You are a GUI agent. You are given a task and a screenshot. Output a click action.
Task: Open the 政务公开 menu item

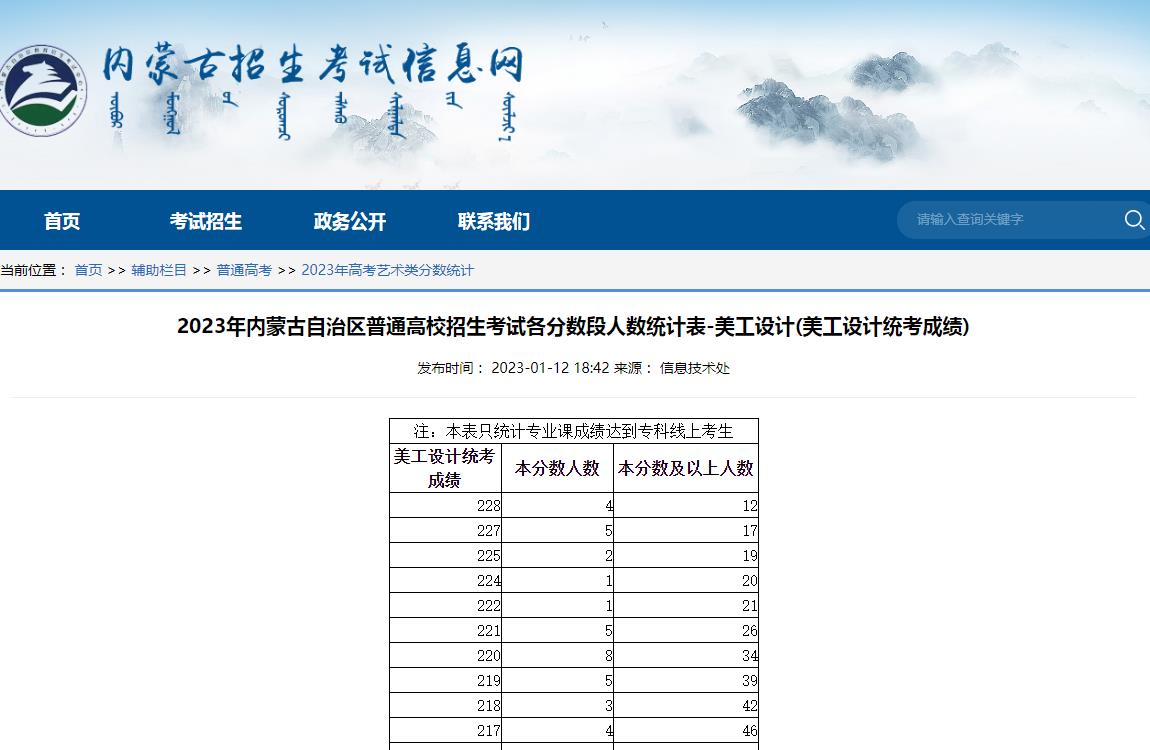pyautogui.click(x=350, y=221)
